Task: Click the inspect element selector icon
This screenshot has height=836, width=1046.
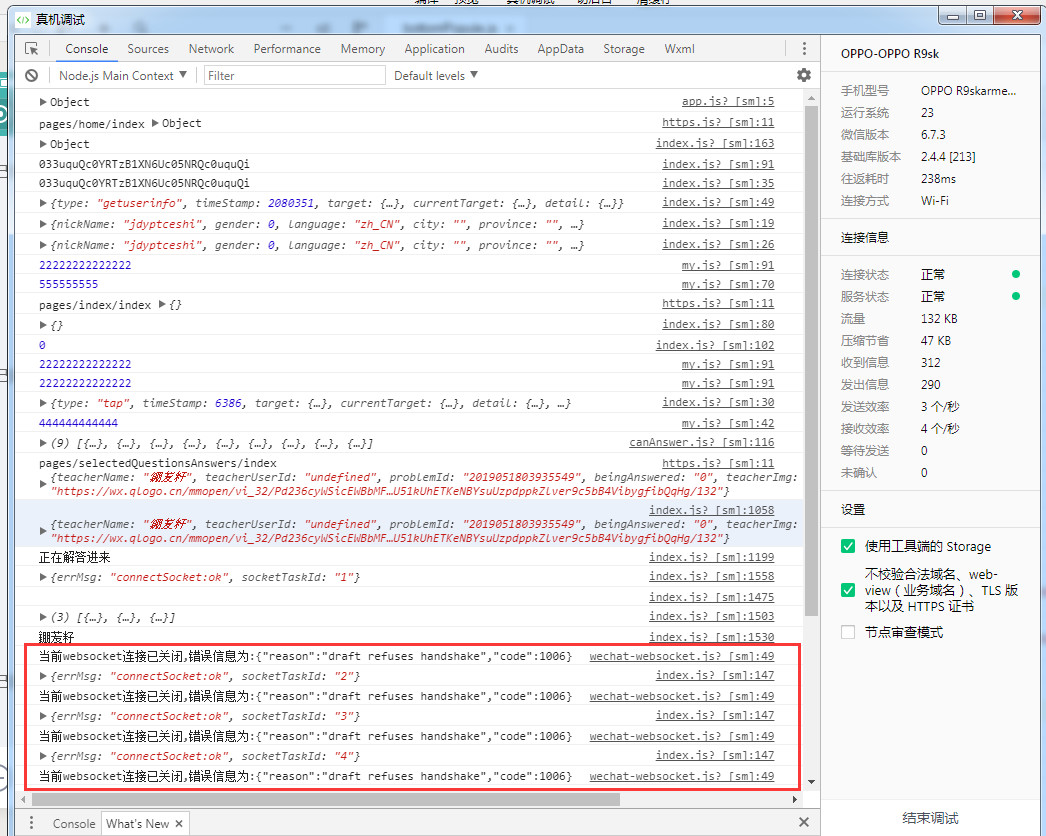Action: point(32,49)
